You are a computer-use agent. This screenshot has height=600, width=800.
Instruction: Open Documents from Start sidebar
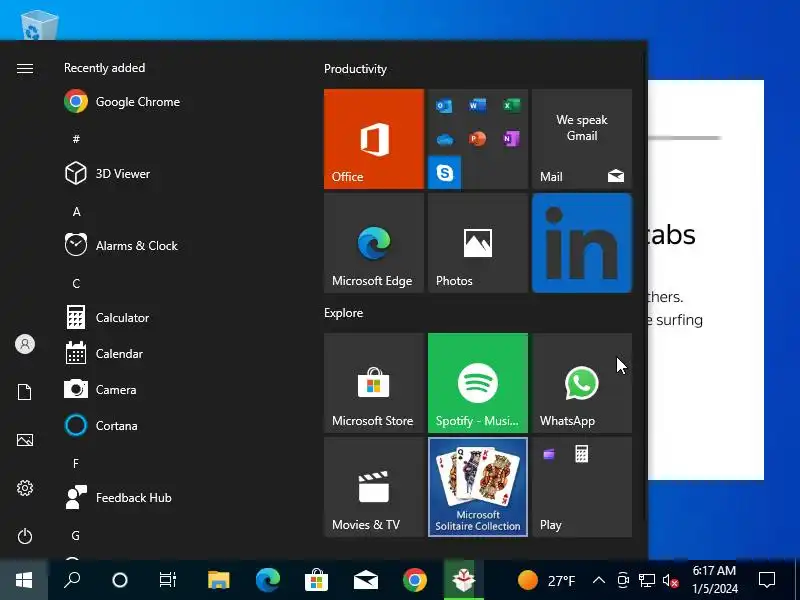[x=24, y=392]
